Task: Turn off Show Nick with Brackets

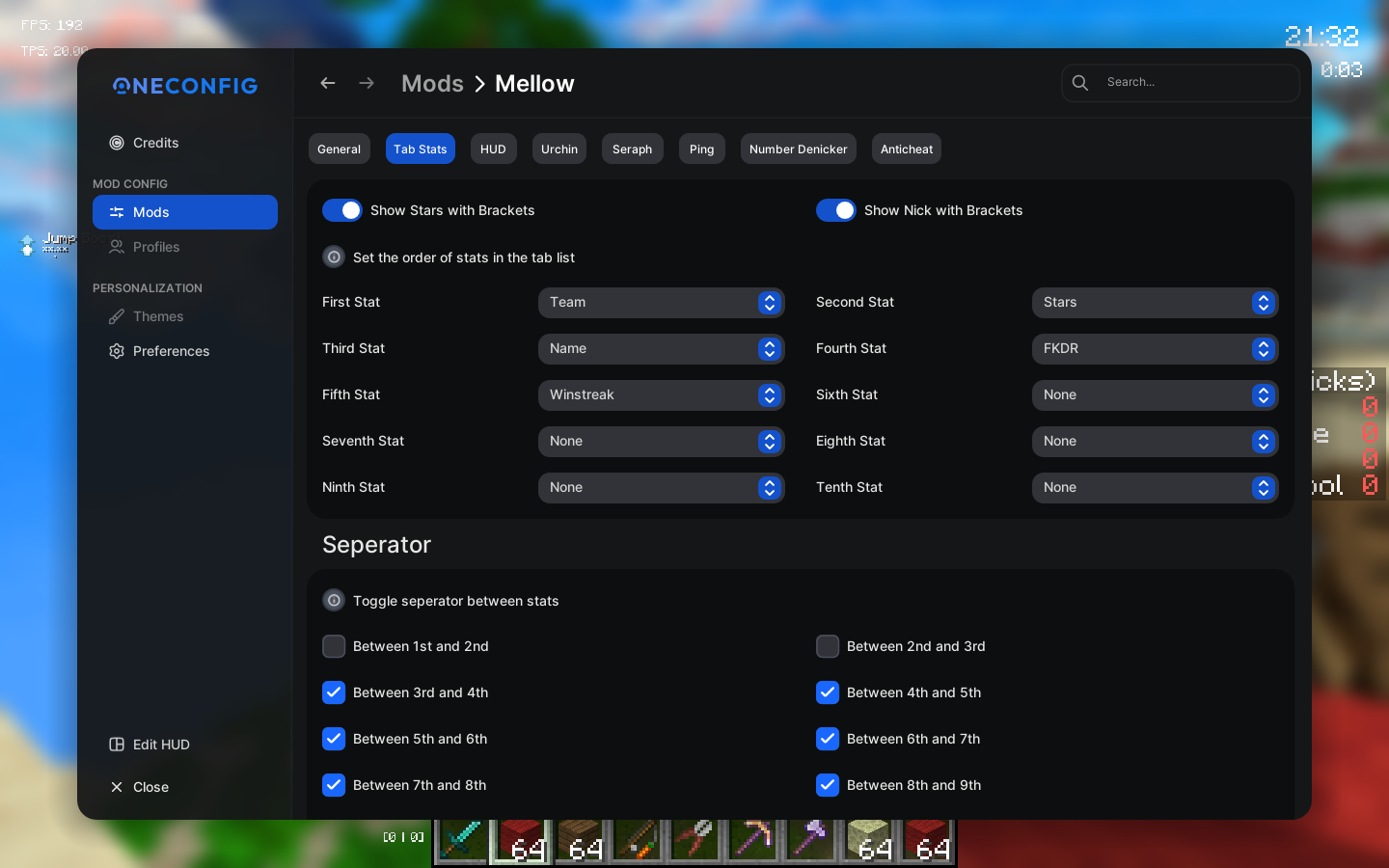Action: 836,210
